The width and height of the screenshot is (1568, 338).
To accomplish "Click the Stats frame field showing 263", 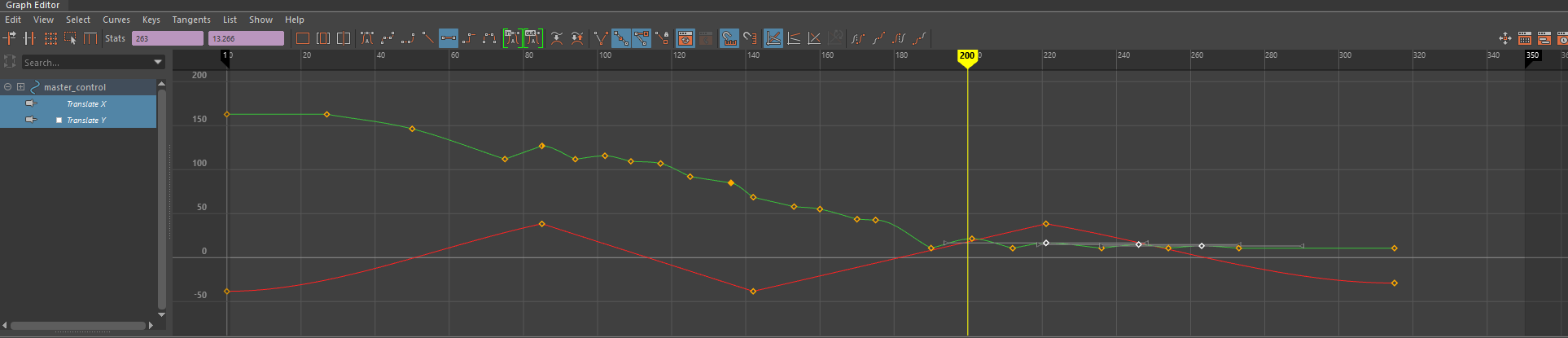I will (x=168, y=38).
